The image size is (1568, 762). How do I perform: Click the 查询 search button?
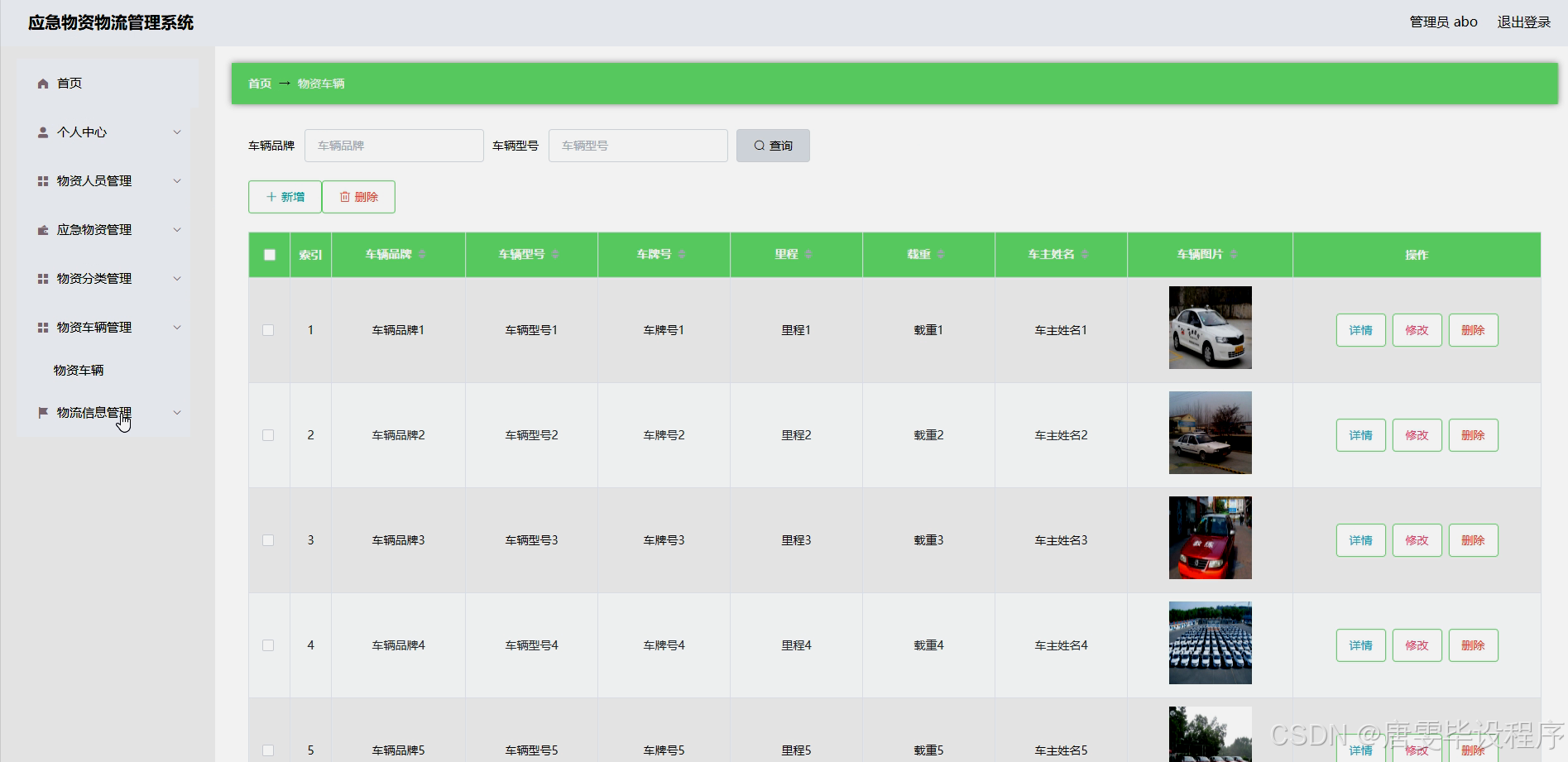point(773,146)
